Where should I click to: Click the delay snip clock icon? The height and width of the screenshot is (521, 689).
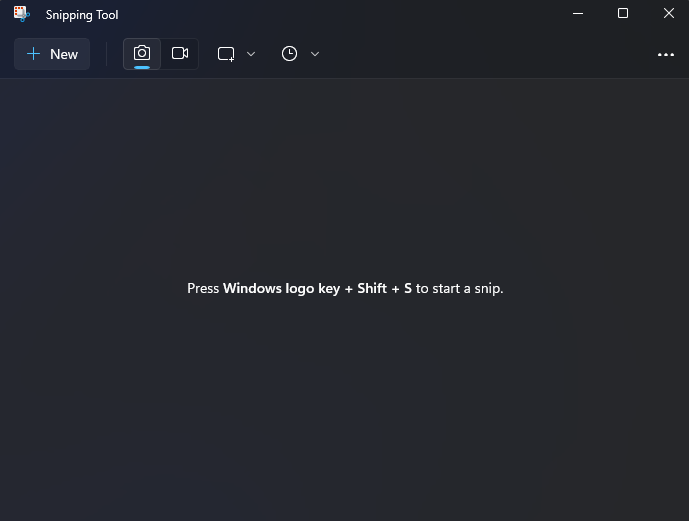[x=290, y=54]
